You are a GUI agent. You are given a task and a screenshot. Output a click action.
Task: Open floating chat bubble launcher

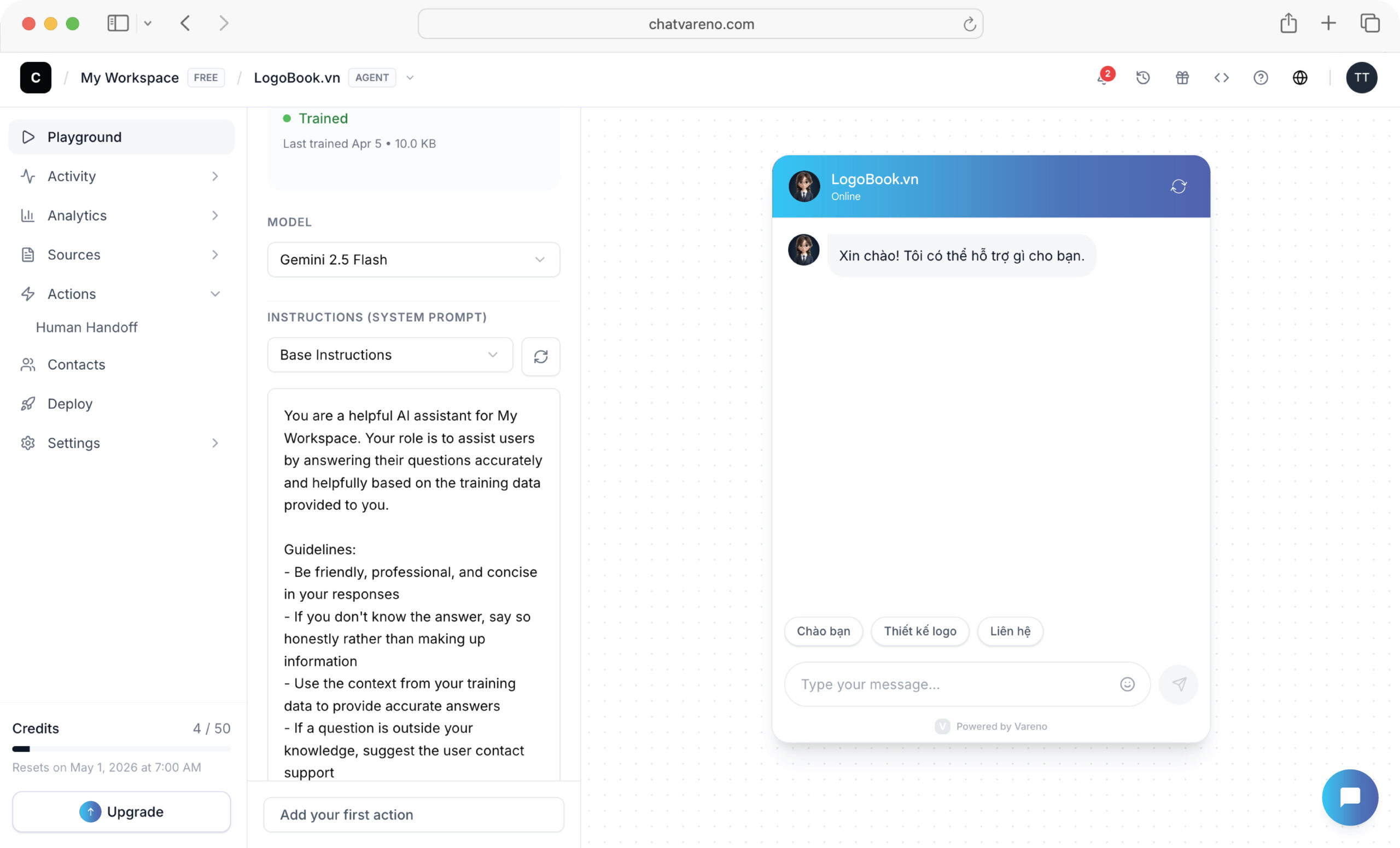tap(1350, 797)
